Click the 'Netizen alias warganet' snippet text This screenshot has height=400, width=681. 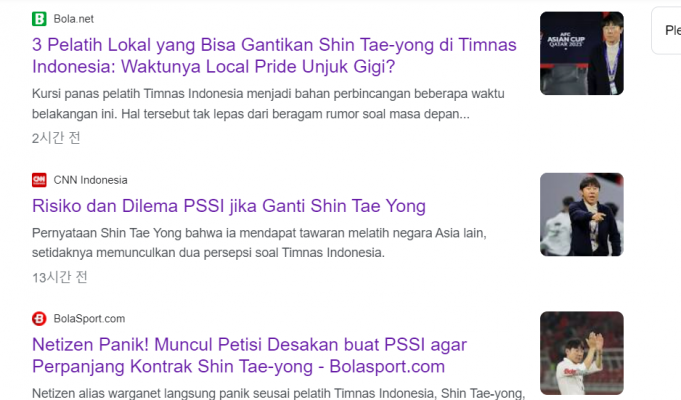(278, 393)
